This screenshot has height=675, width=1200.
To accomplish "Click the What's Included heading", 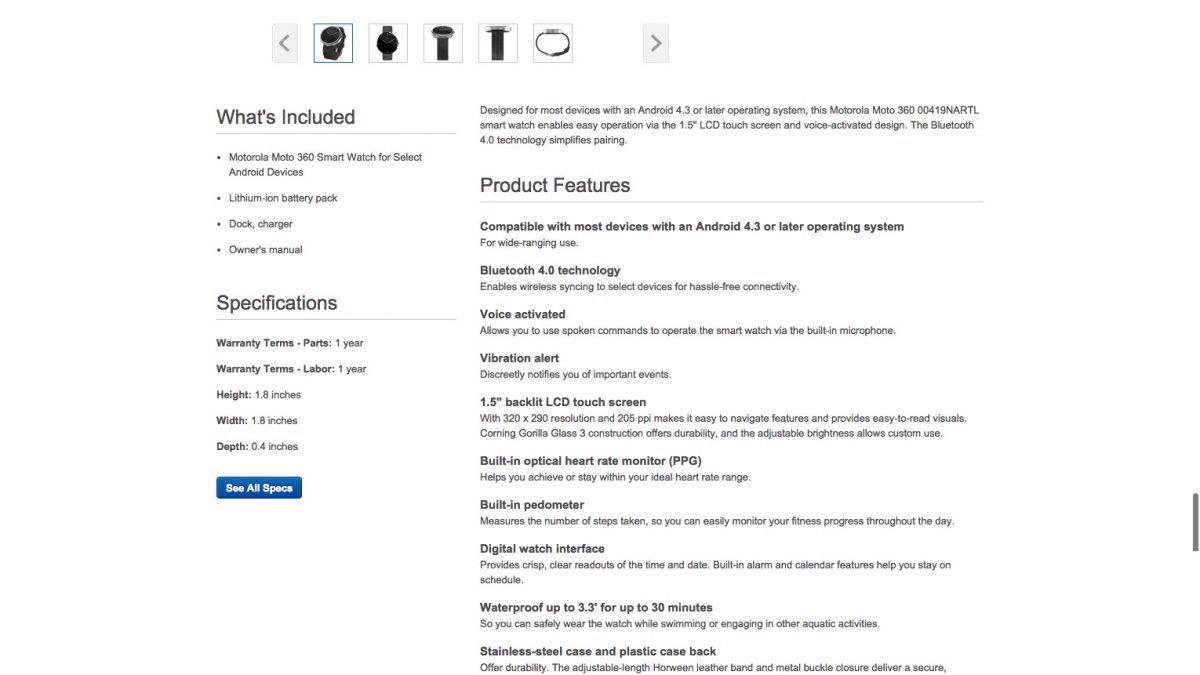I will 286,117.
